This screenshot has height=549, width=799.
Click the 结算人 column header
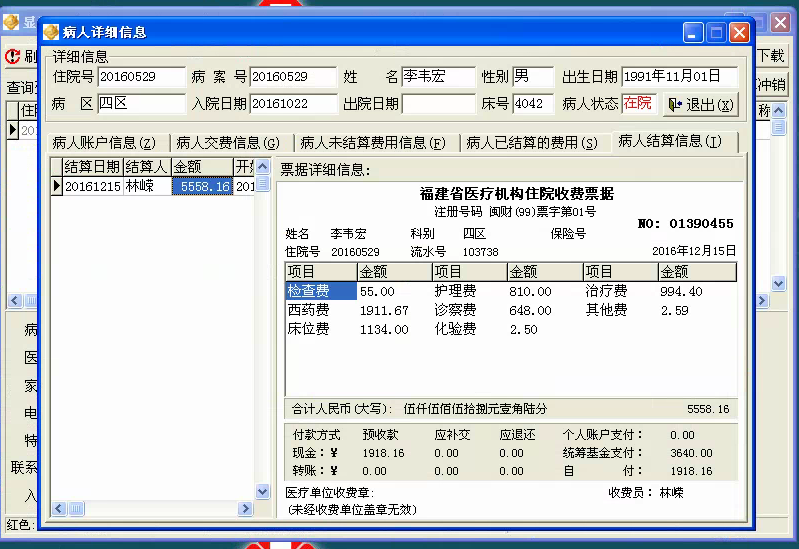pyautogui.click(x=146, y=167)
